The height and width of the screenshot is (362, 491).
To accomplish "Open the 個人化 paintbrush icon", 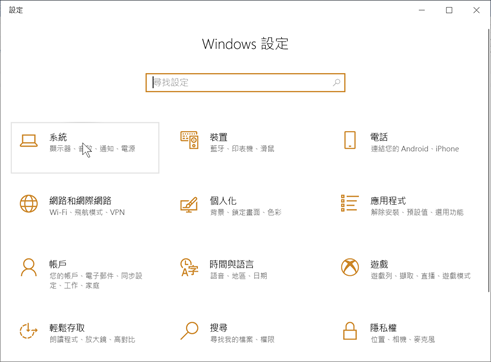I will (x=189, y=205).
